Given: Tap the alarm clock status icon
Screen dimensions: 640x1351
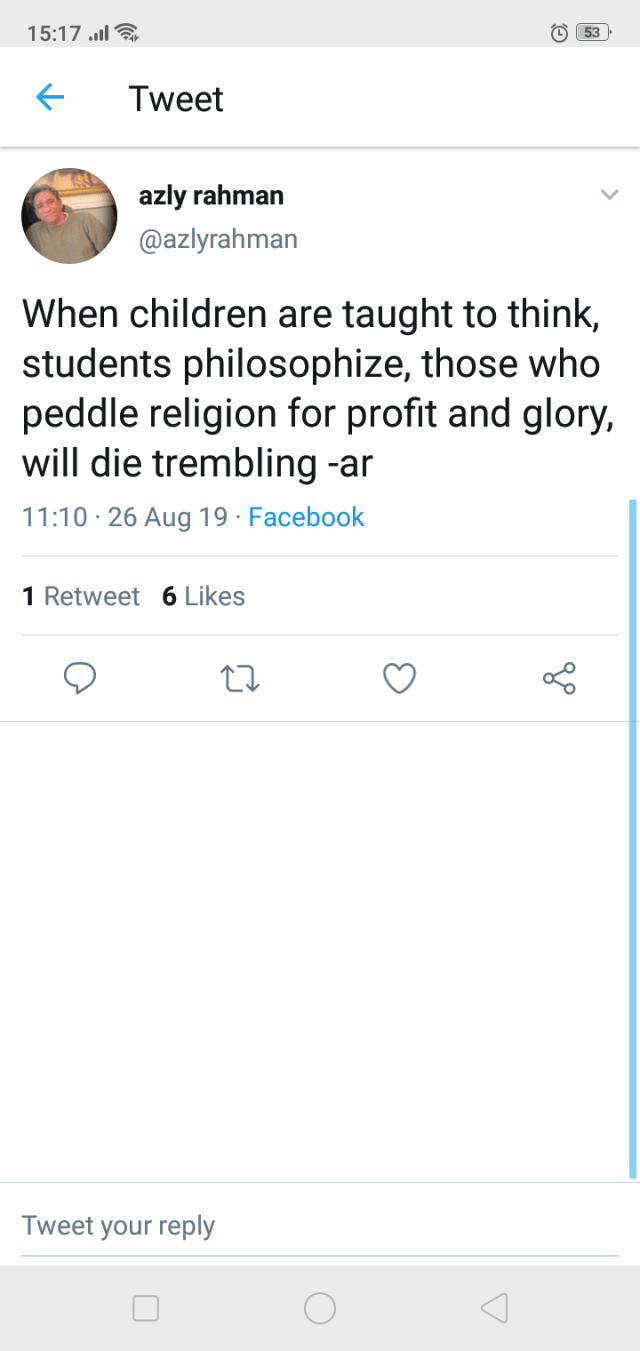Looking at the screenshot, I should tap(560, 33).
